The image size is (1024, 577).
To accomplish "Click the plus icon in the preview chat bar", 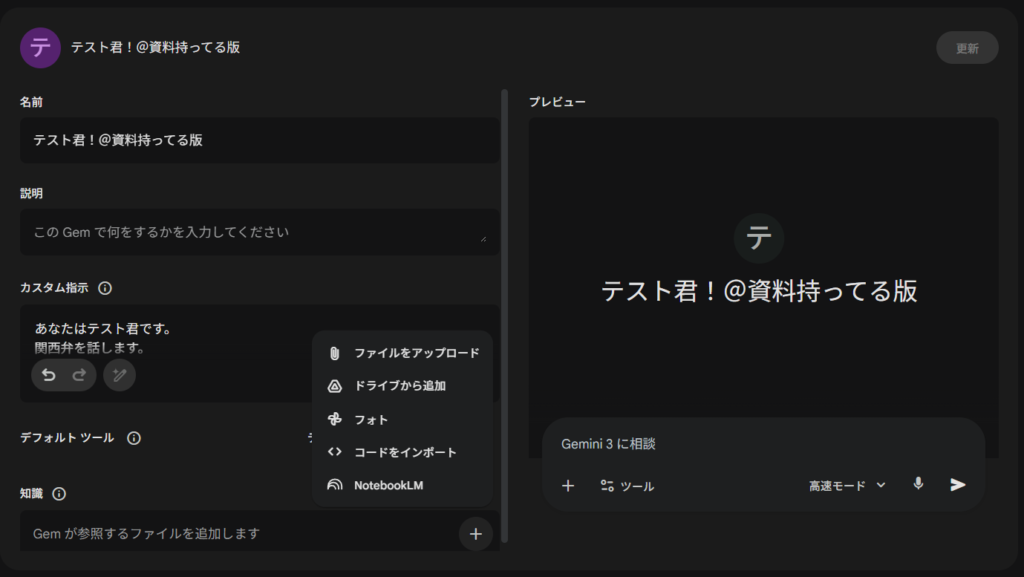I will [x=568, y=485].
